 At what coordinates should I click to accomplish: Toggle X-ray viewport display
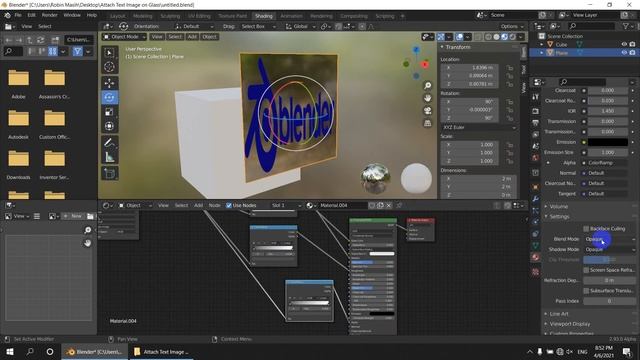click(x=478, y=37)
